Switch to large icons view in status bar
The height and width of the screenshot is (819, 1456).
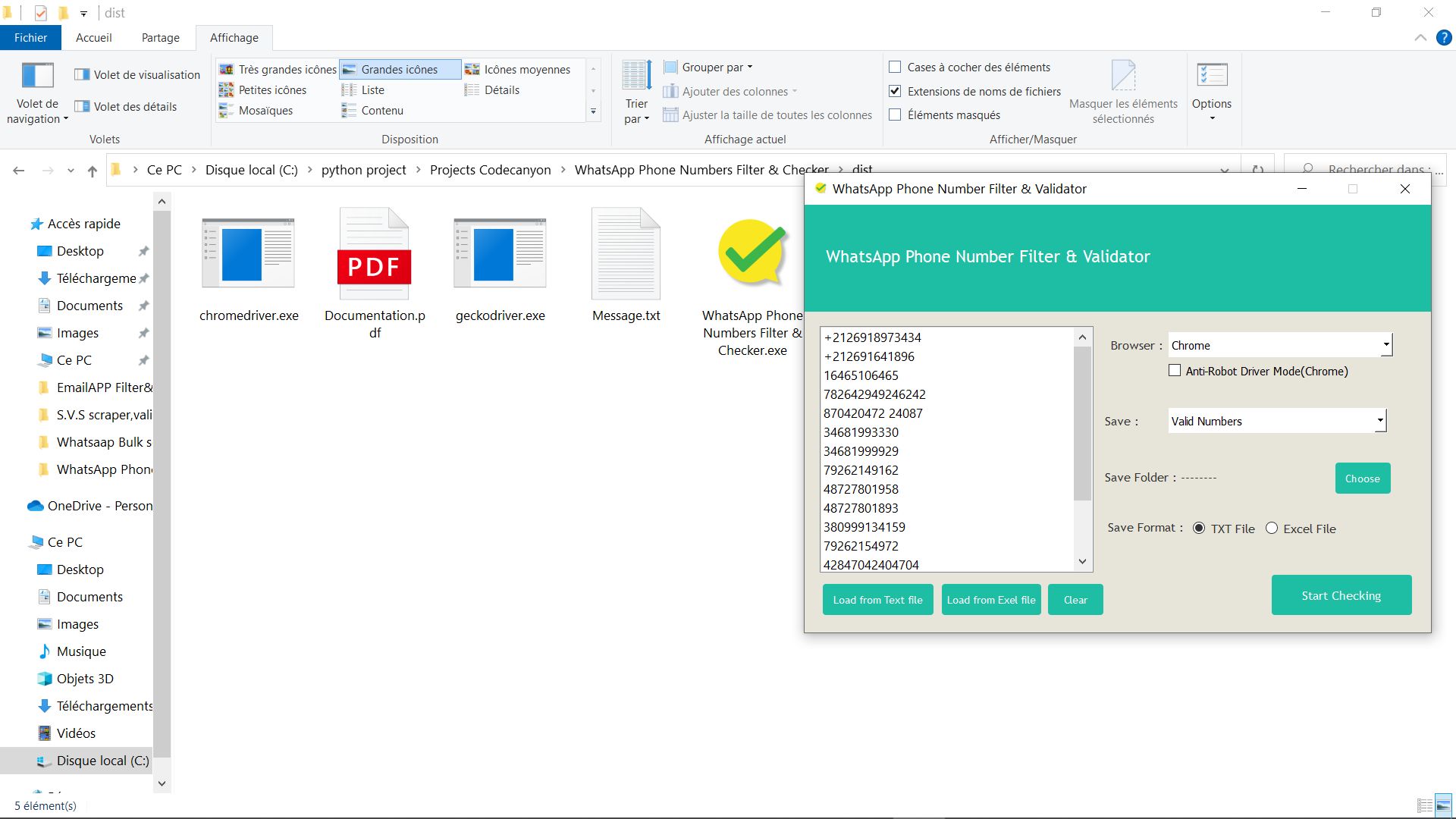(x=1444, y=805)
